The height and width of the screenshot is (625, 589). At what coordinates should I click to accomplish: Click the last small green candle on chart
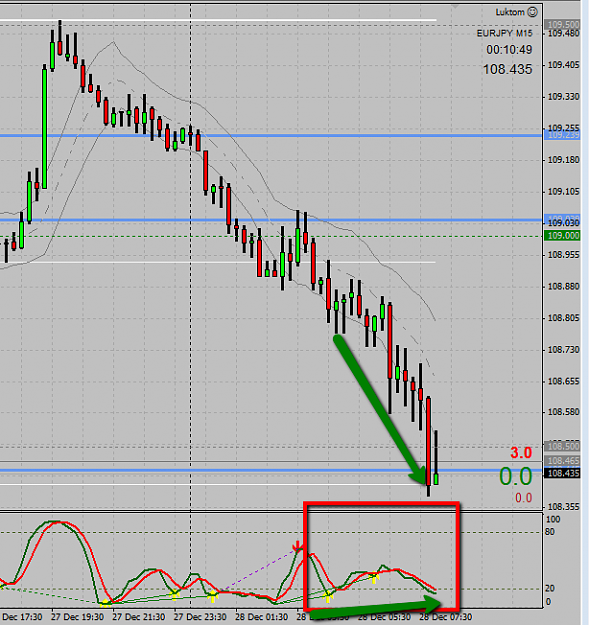pyautogui.click(x=436, y=479)
